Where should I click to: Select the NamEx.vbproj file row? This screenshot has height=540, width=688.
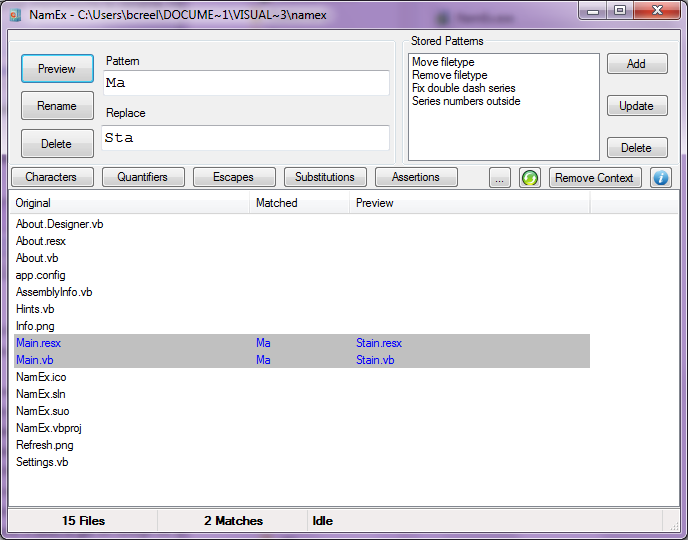click(x=300, y=428)
